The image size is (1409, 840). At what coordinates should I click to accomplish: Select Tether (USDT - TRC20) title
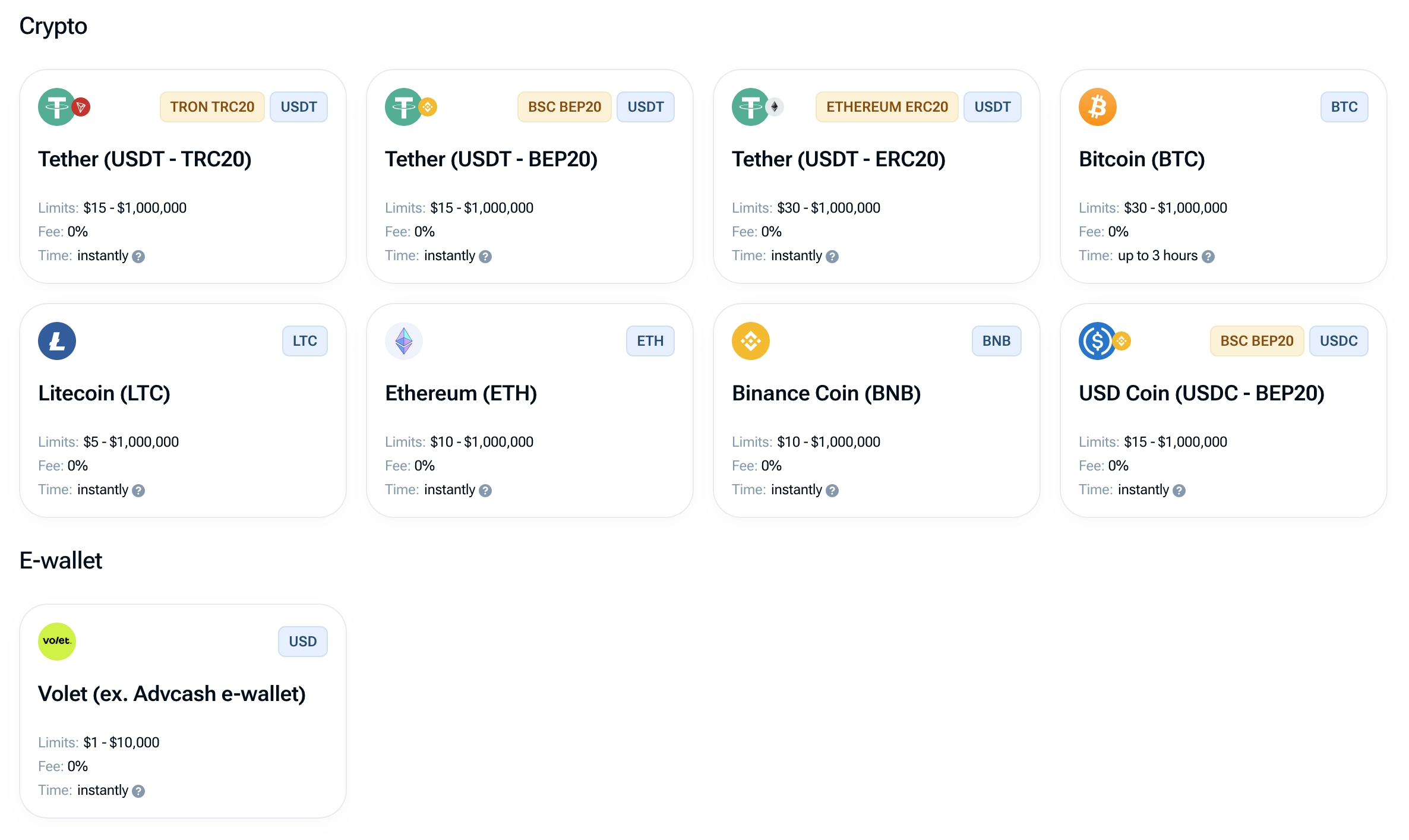pyautogui.click(x=145, y=159)
